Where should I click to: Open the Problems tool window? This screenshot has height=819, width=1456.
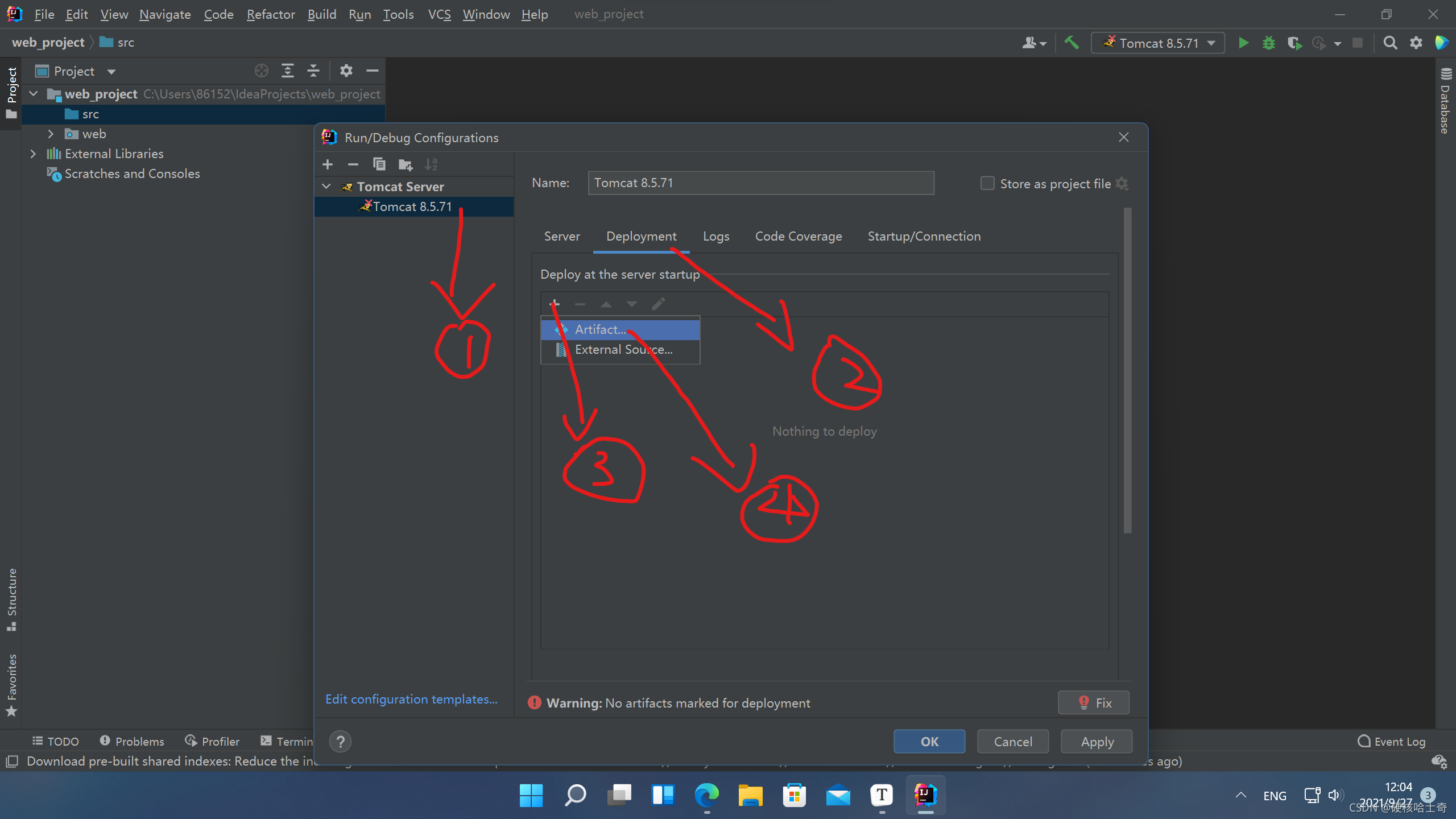[132, 741]
